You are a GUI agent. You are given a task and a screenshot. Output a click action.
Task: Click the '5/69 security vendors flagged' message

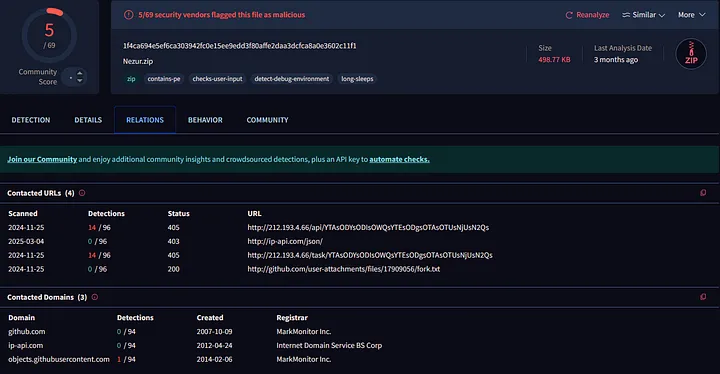coord(222,15)
